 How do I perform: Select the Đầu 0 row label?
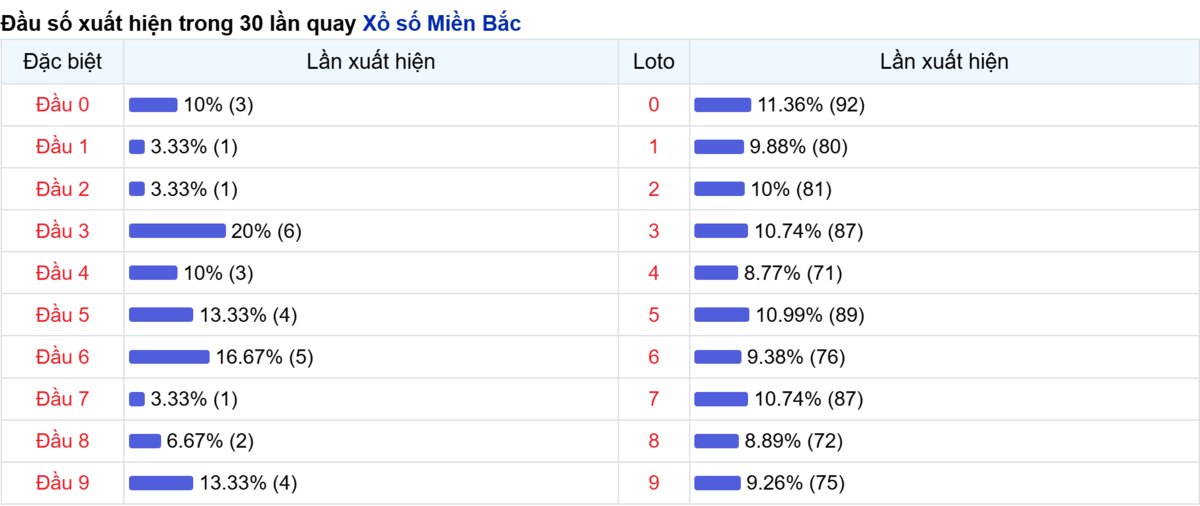(x=62, y=104)
